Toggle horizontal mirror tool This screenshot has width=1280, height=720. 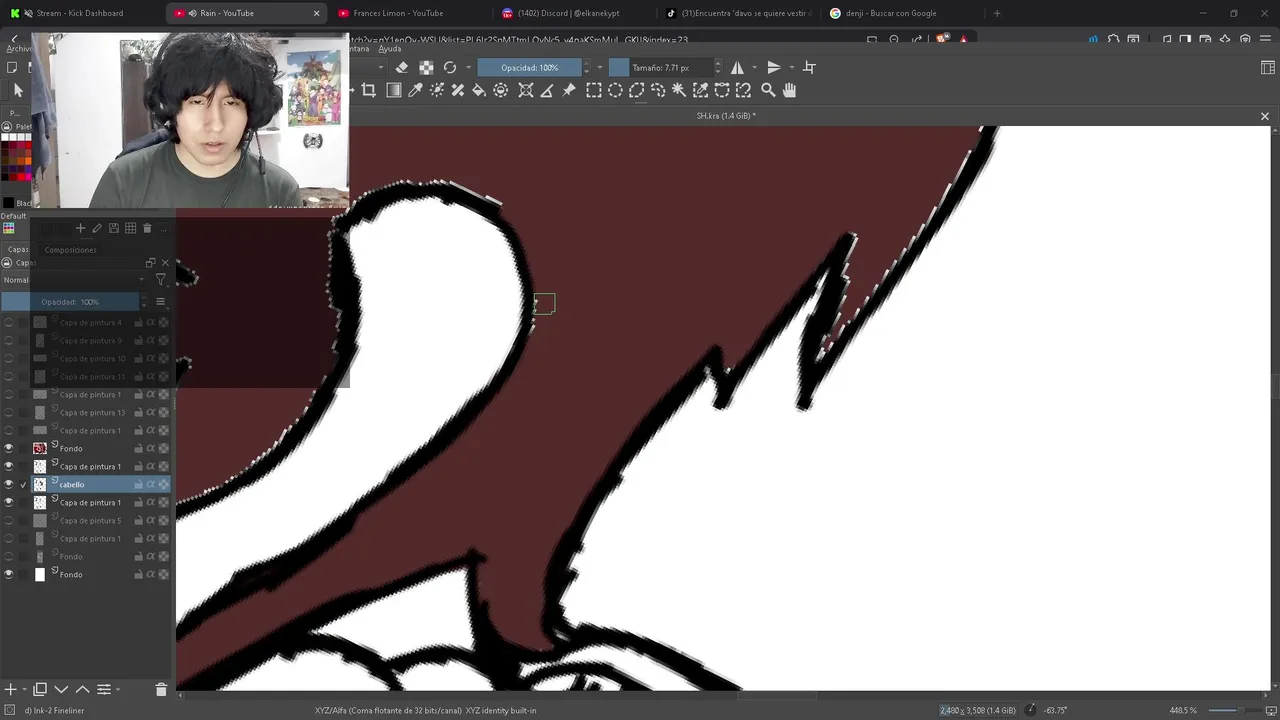pyautogui.click(x=737, y=67)
